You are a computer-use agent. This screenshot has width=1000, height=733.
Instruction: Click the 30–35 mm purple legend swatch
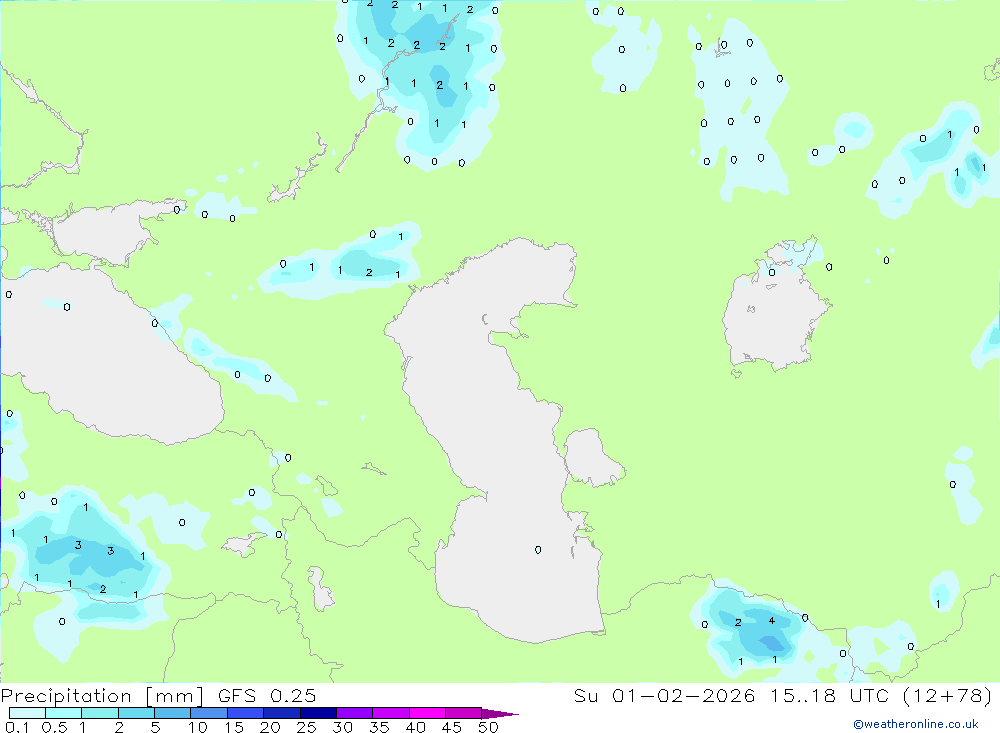coord(355,713)
